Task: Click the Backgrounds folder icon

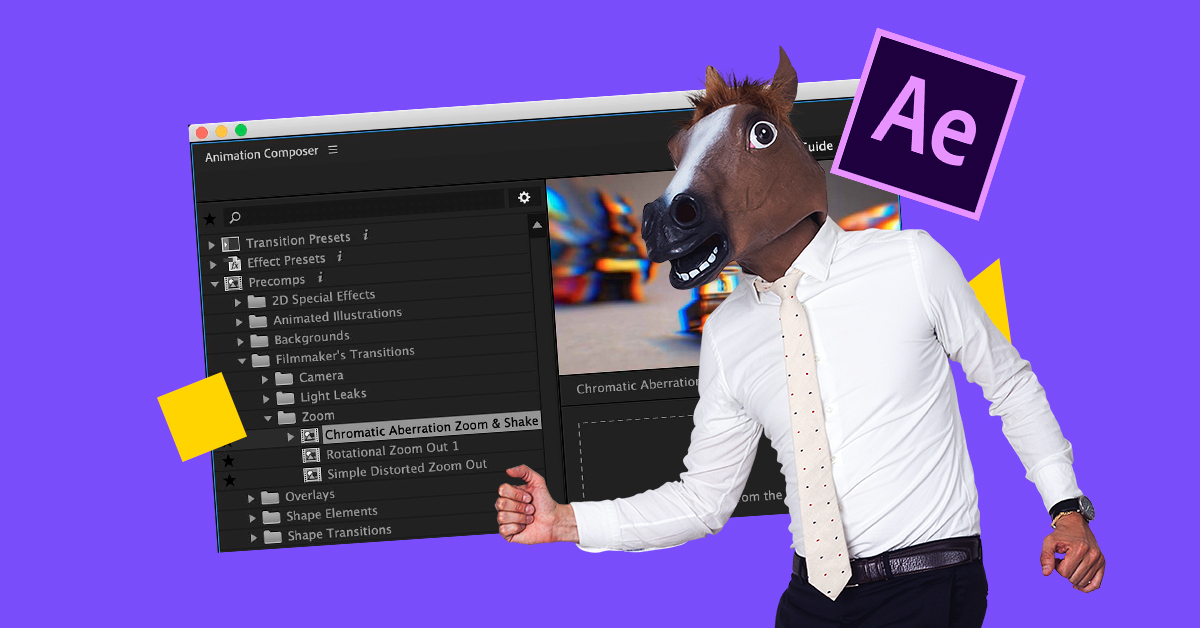Action: (x=259, y=340)
